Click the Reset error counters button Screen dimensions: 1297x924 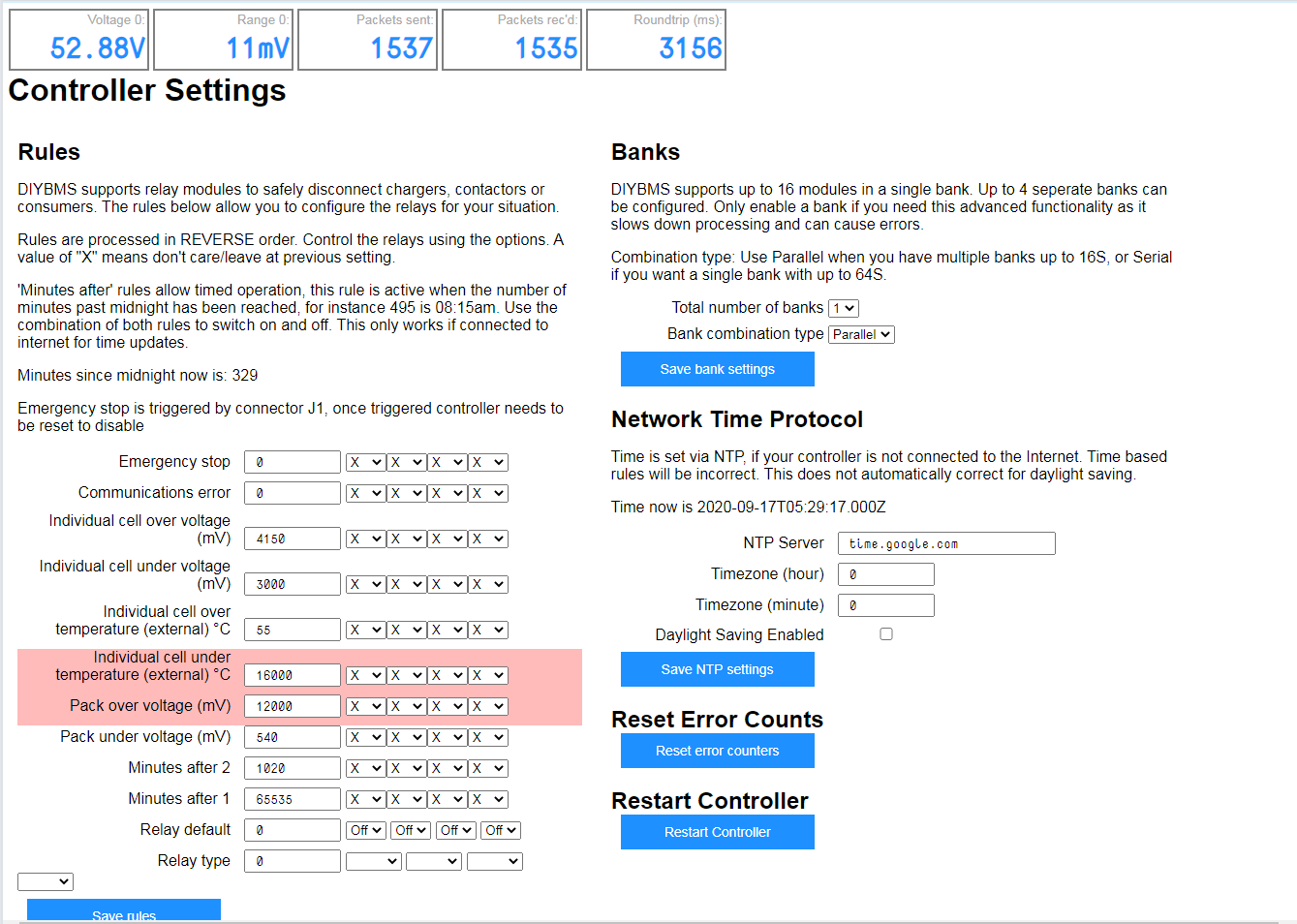[x=718, y=751]
